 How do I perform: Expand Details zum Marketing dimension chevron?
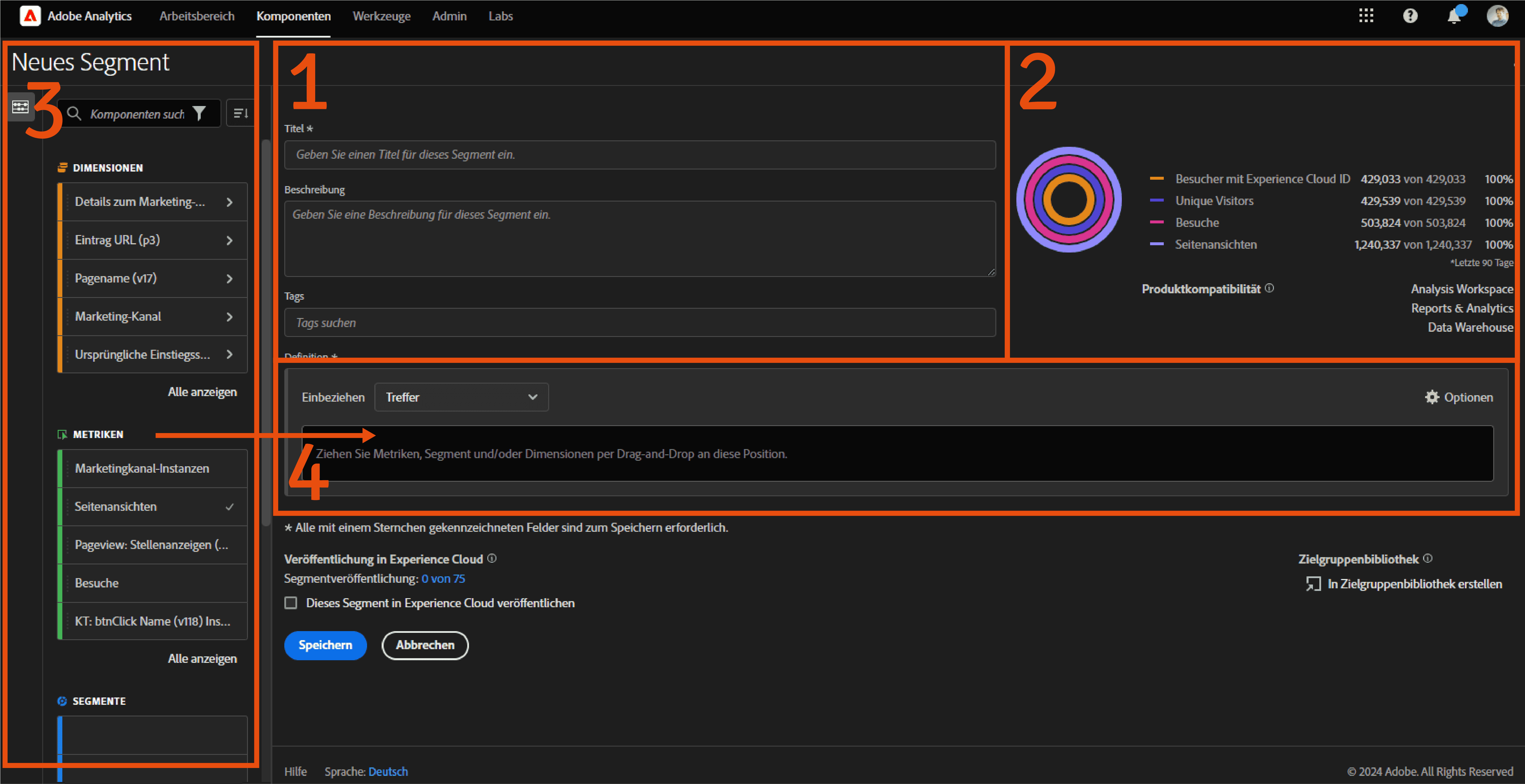click(230, 202)
